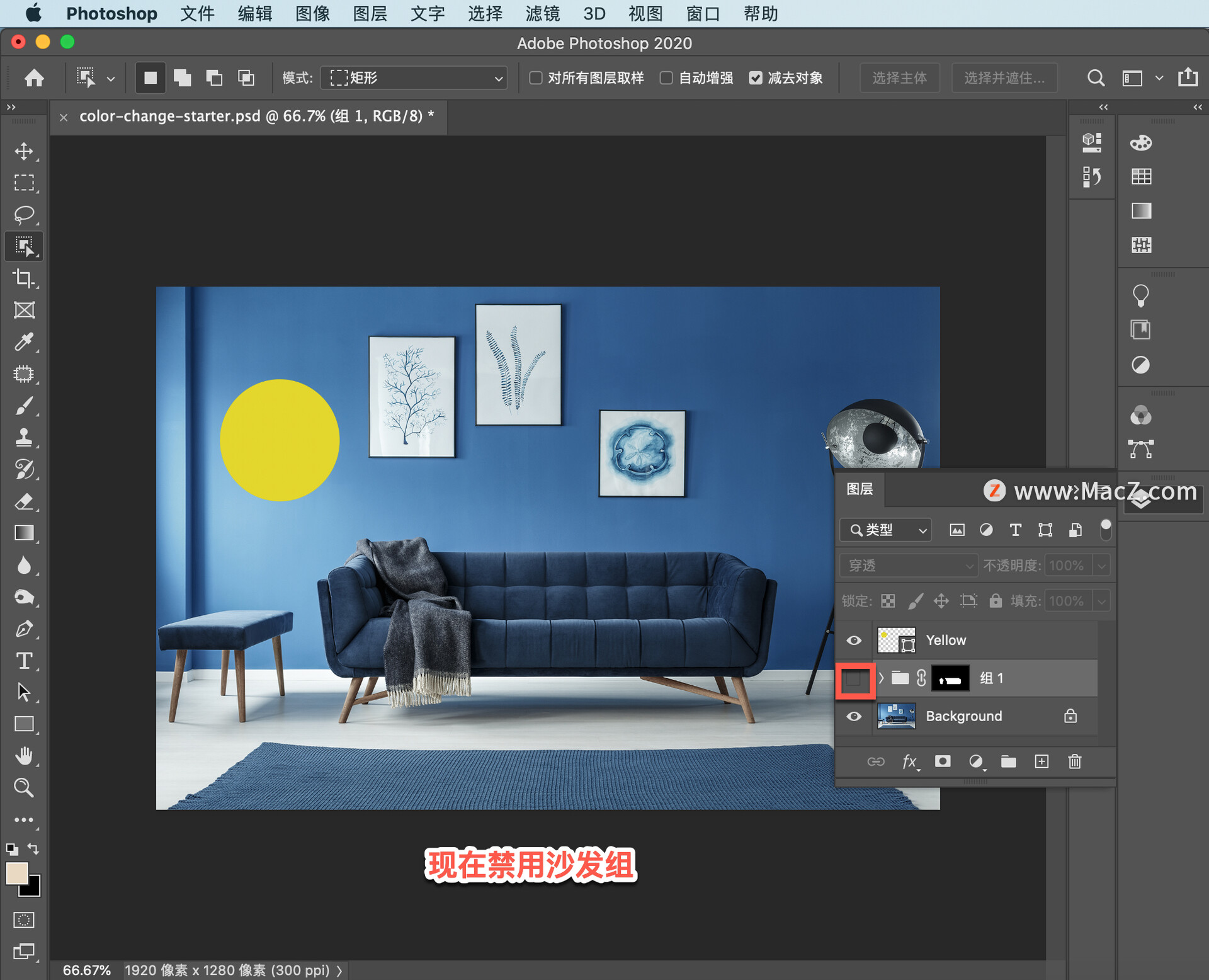
Task: Select the Path Selection tool
Action: [x=24, y=692]
